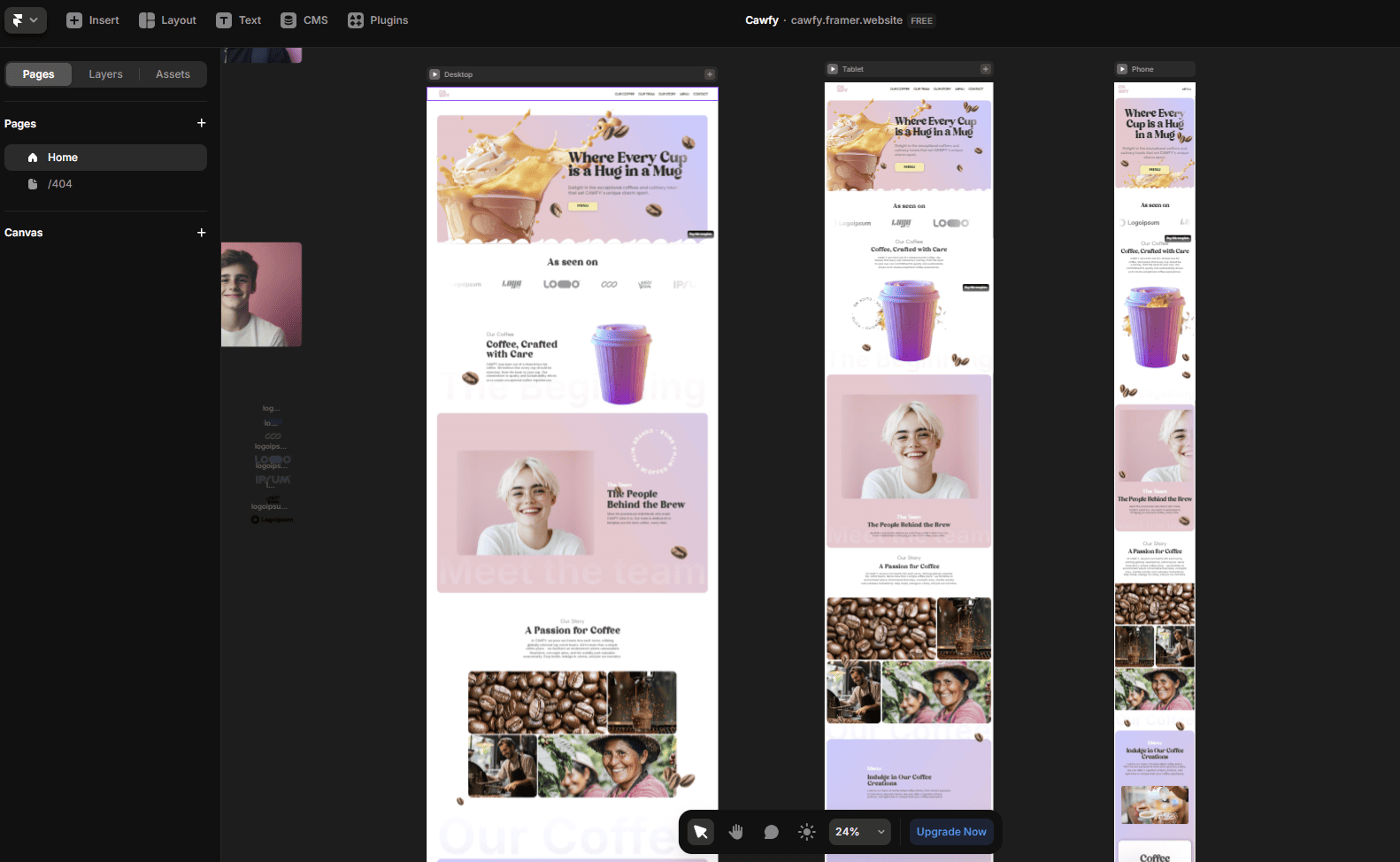
Task: Switch to the Assets tab
Action: [173, 74]
